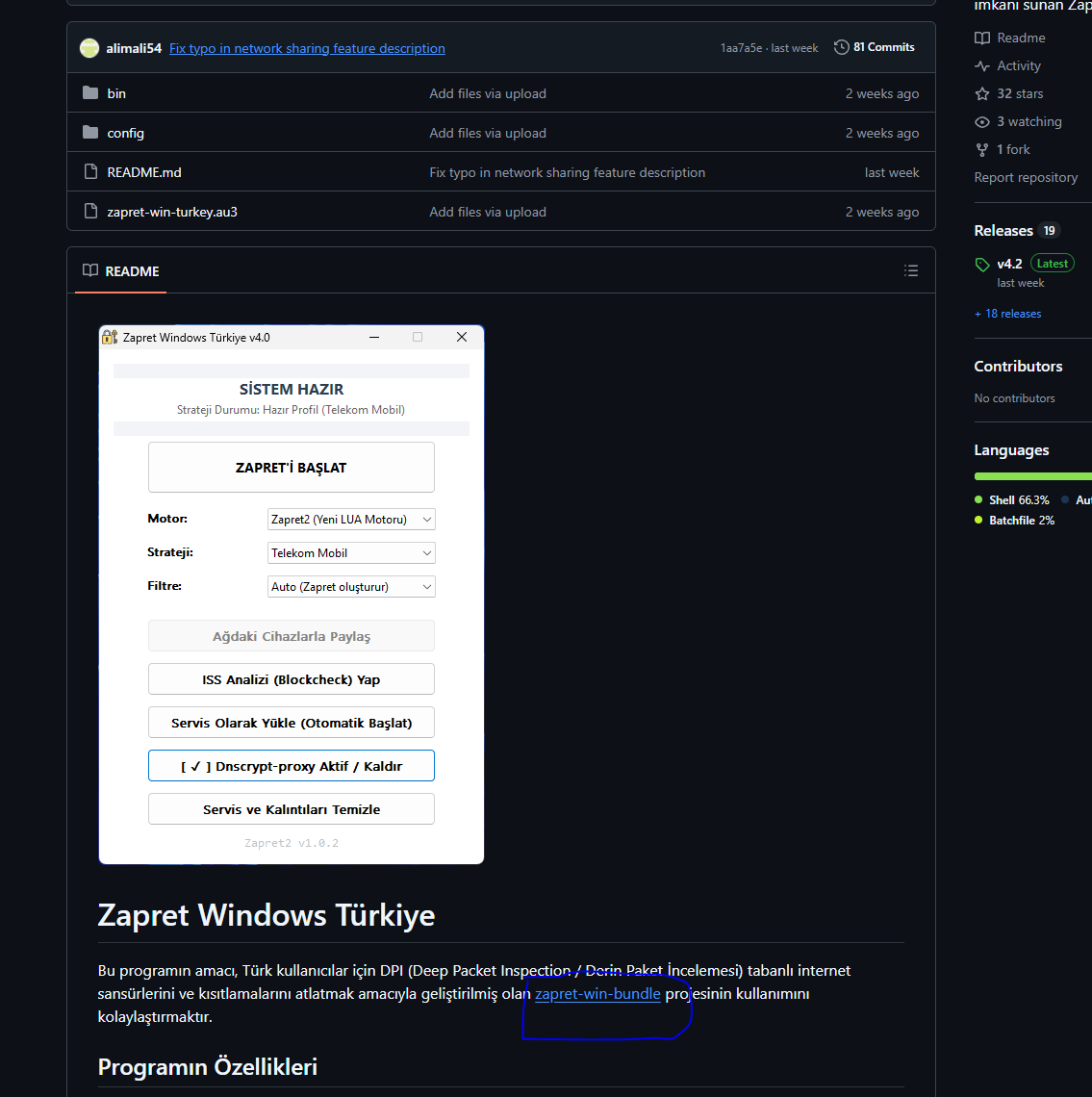
Task: Click the README app screenshot image
Action: coord(291,595)
